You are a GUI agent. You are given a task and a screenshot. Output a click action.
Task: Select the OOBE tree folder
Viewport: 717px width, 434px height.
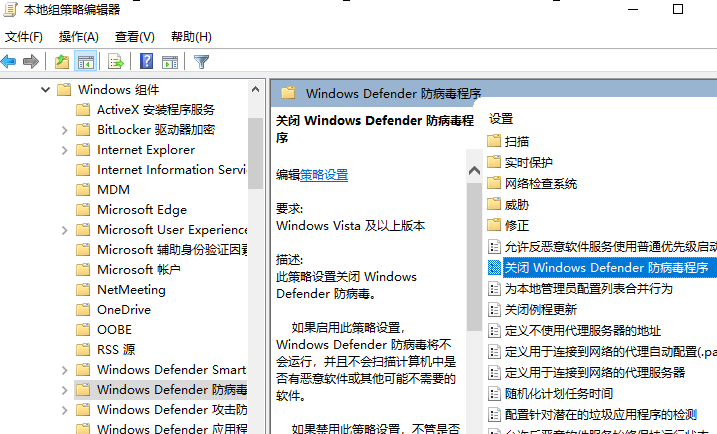point(114,330)
